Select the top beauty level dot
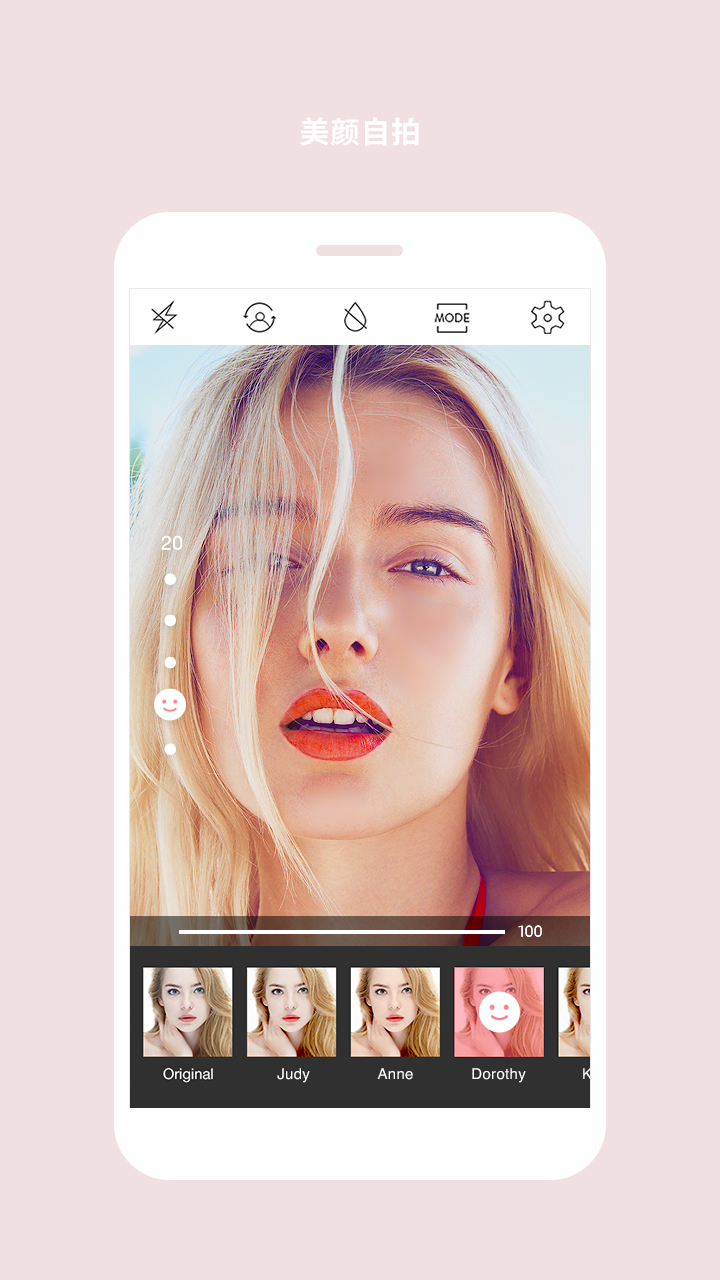720x1280 pixels. (170, 579)
